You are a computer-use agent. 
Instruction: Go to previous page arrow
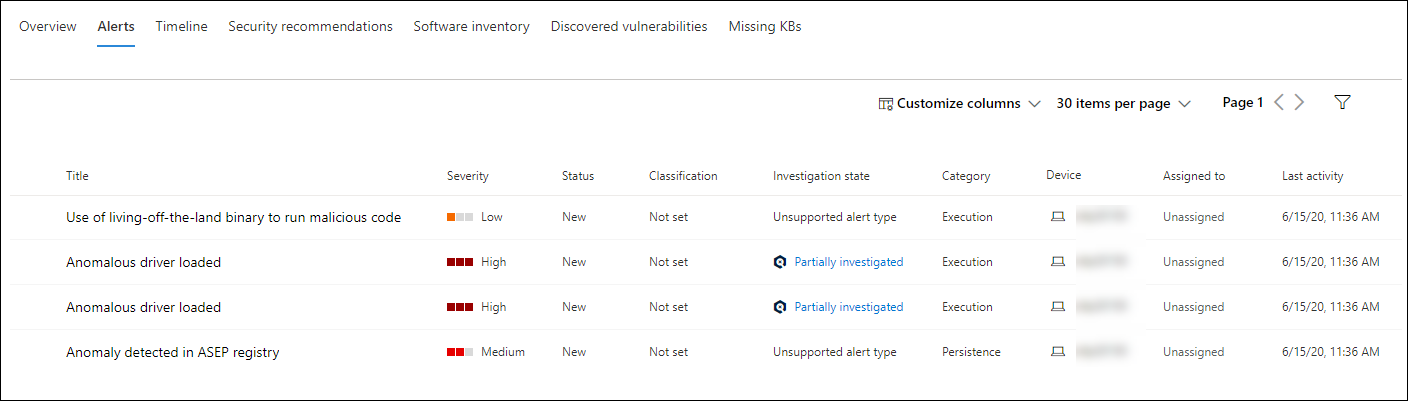point(1279,103)
